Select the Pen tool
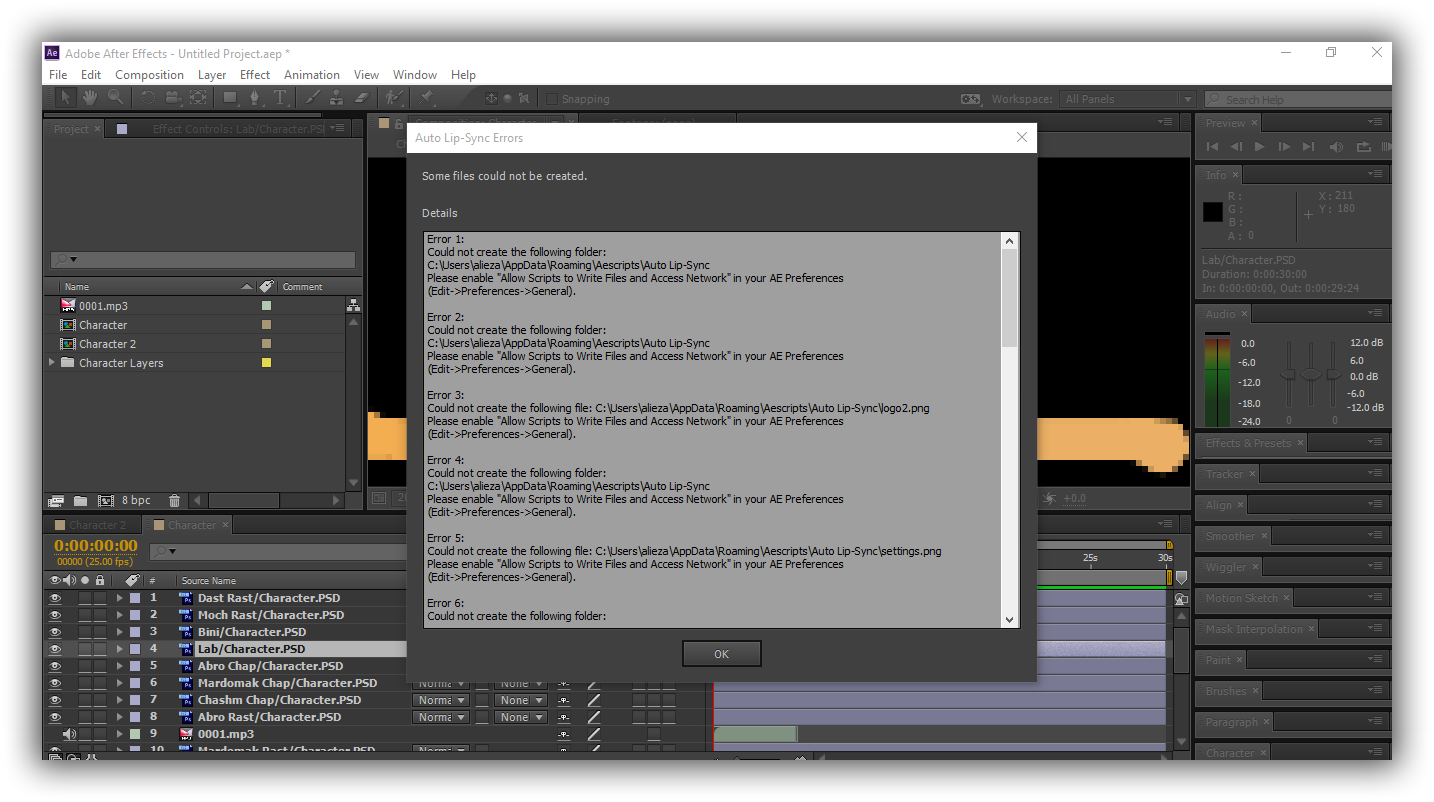Screen dimensions: 1434x802 (x=255, y=97)
